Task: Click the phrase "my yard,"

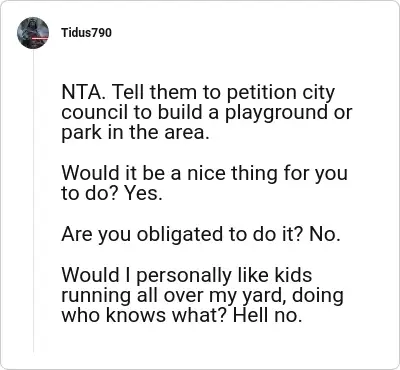Action: coord(248,296)
